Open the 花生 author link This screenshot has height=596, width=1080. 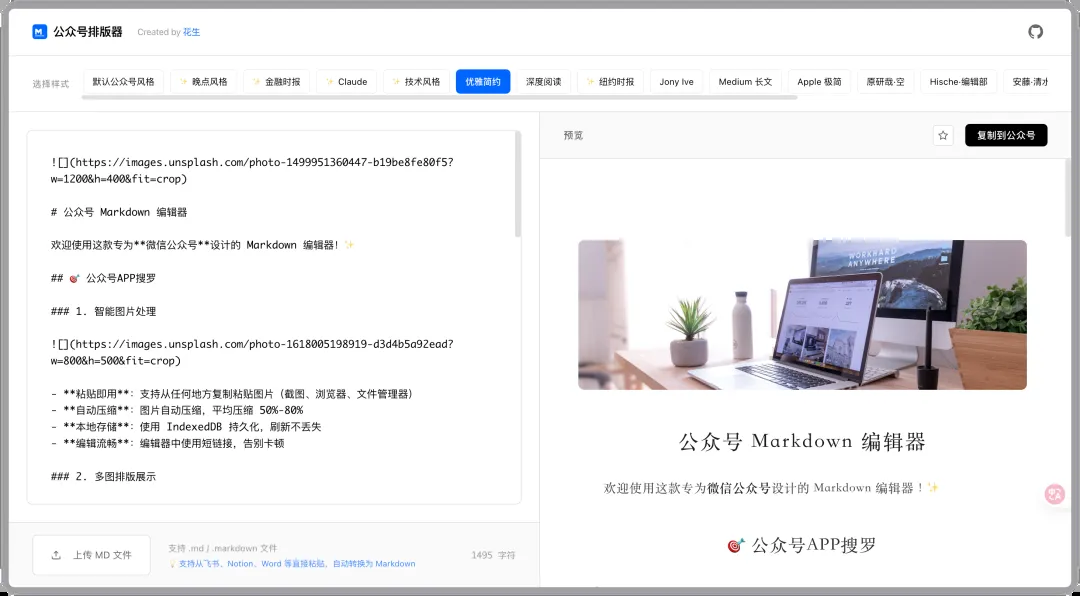coord(191,32)
